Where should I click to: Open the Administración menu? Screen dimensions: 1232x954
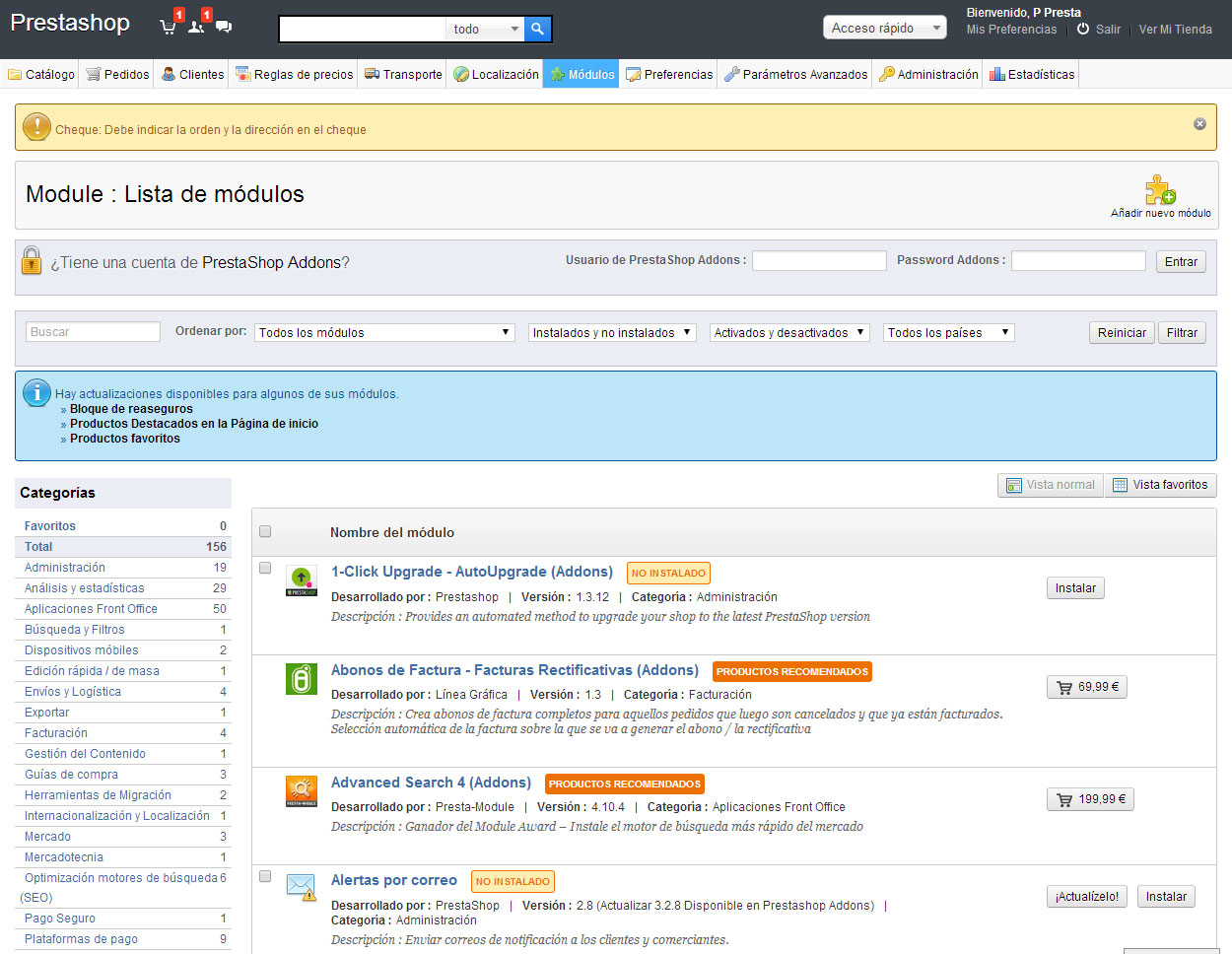click(928, 74)
